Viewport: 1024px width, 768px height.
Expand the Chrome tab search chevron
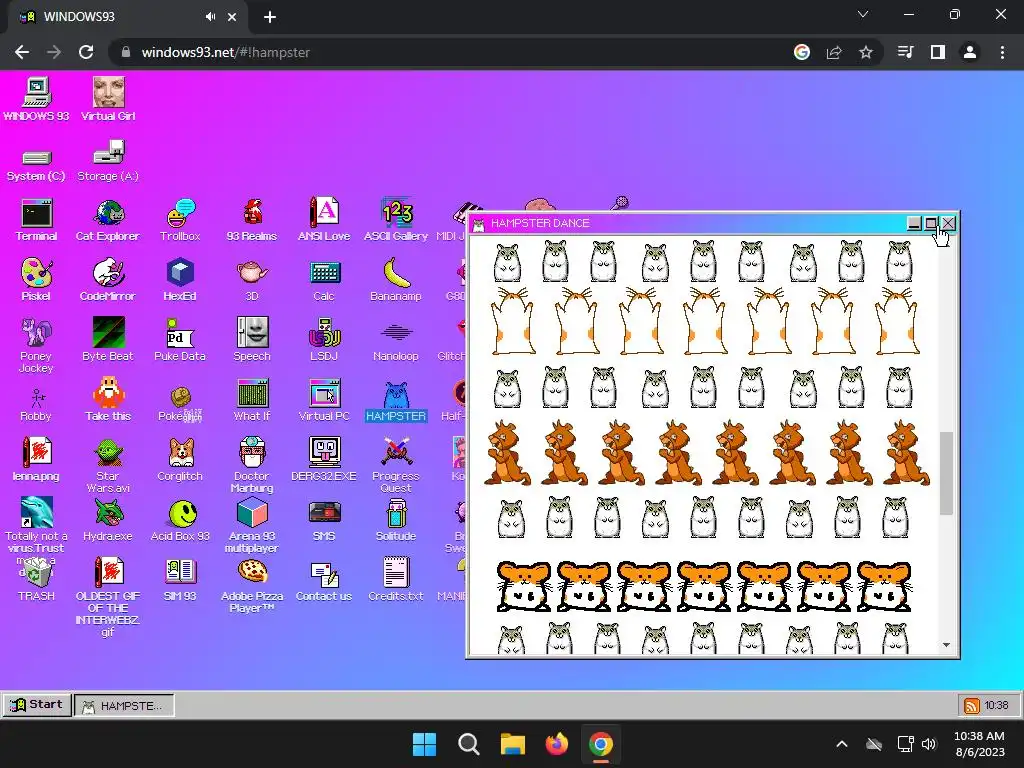click(863, 14)
